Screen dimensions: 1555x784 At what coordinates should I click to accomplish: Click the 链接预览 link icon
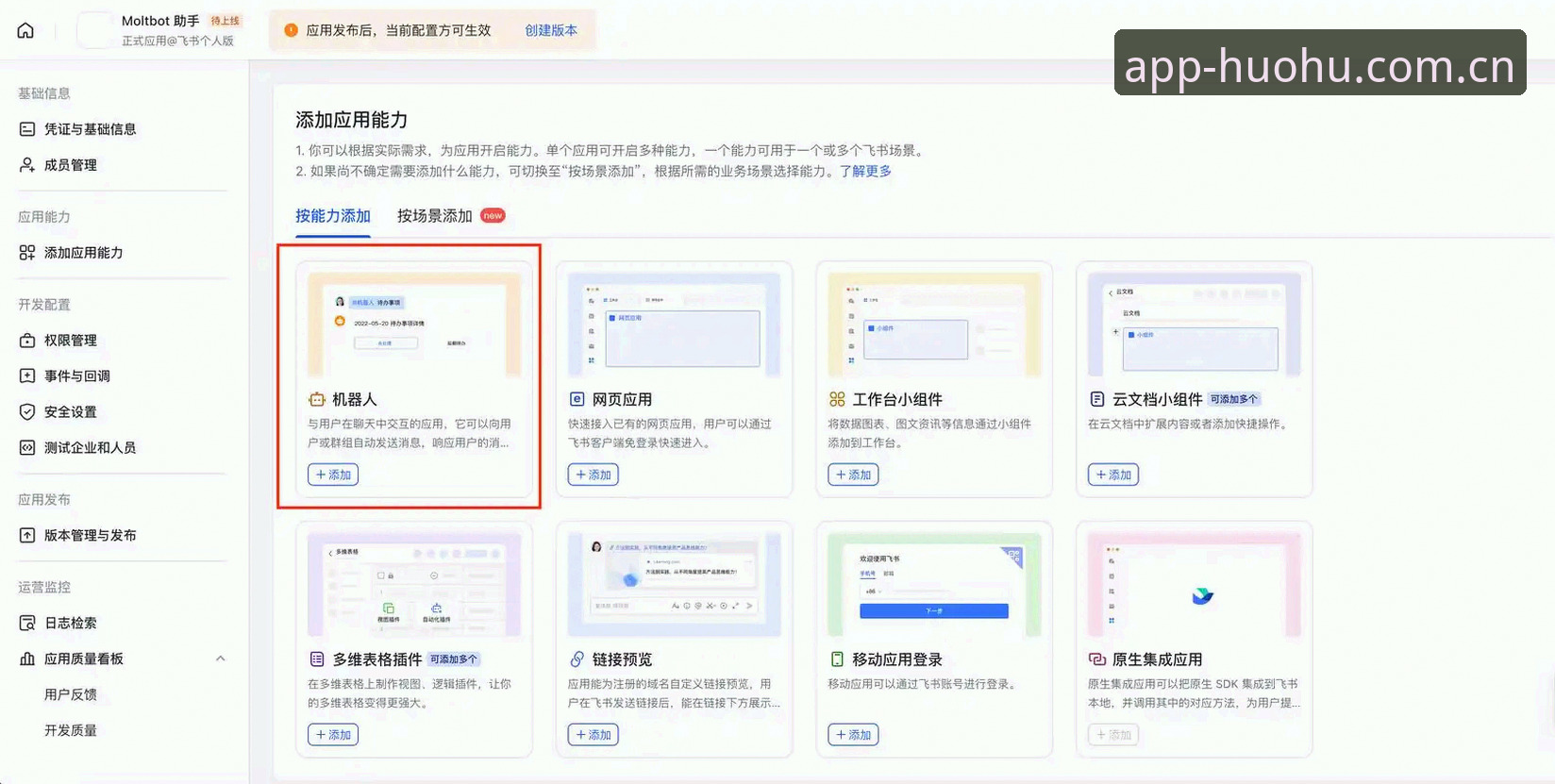[577, 659]
